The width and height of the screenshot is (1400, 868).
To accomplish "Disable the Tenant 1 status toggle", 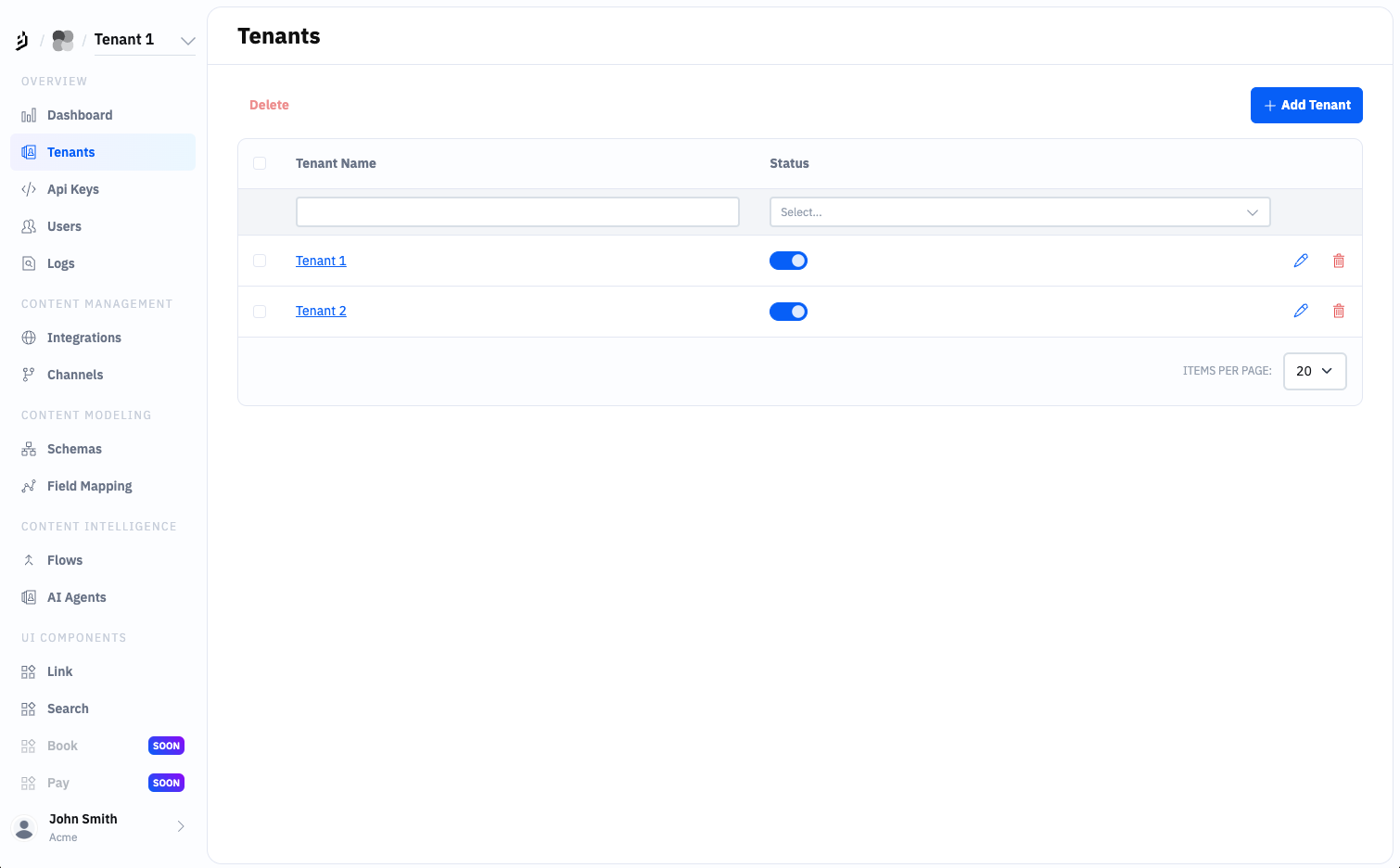I will click(788, 261).
